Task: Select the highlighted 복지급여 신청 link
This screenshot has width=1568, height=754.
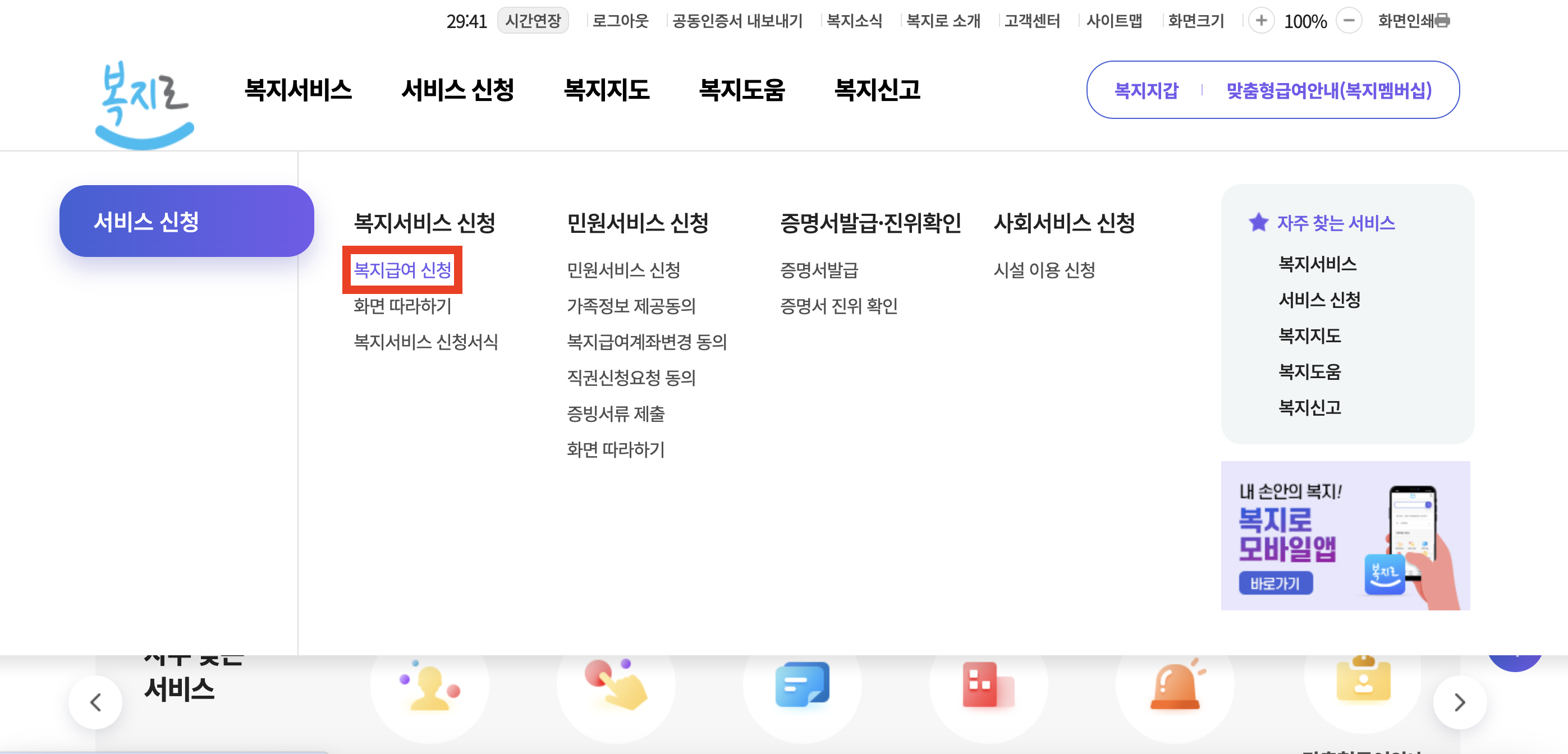Action: pos(404,272)
